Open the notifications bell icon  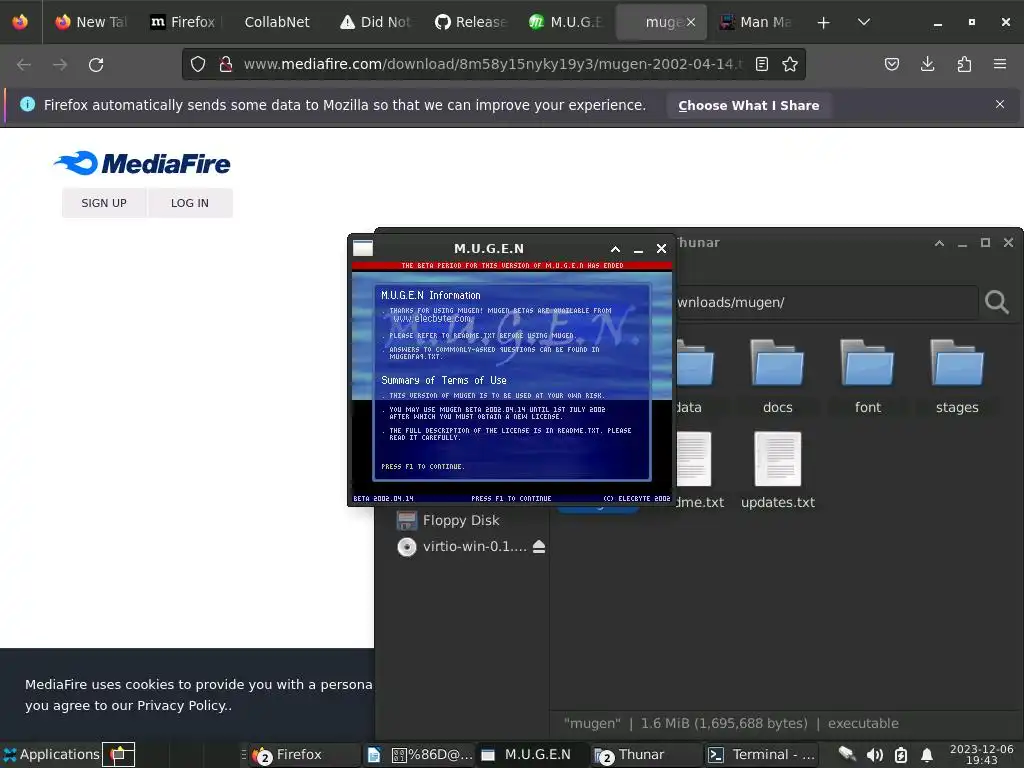(x=926, y=755)
